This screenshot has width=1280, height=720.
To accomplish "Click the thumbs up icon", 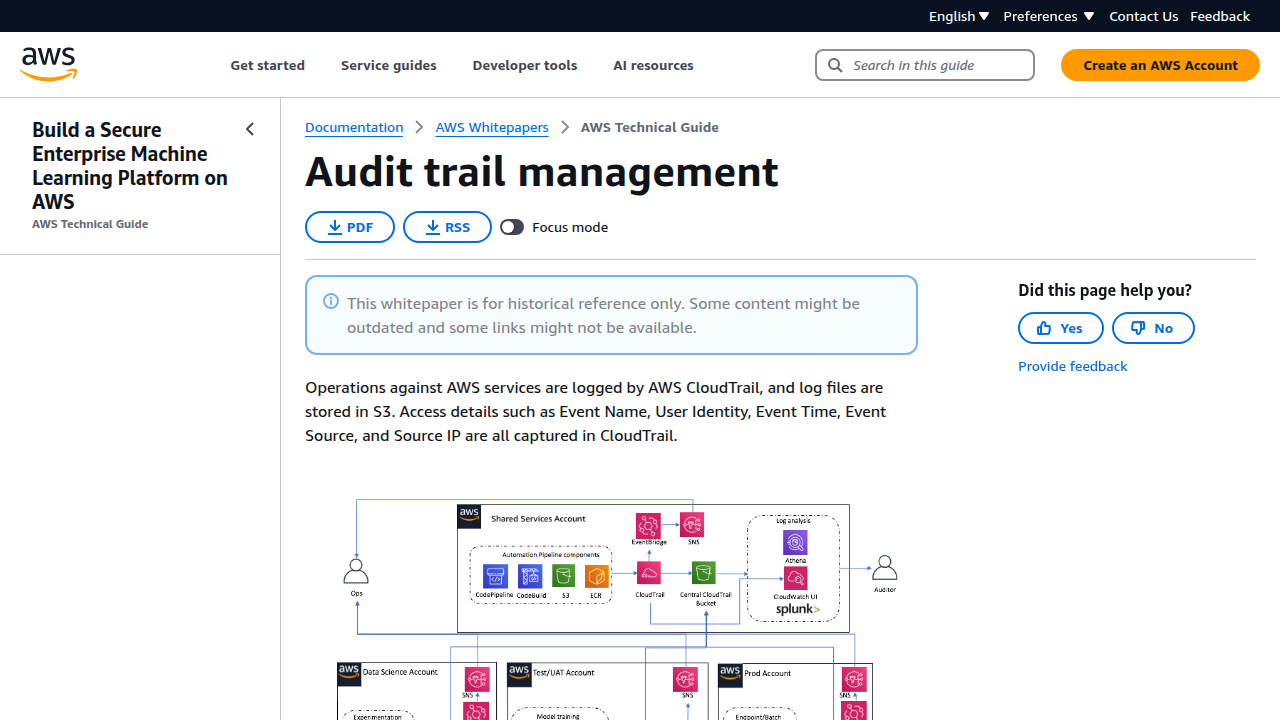I will [1044, 328].
